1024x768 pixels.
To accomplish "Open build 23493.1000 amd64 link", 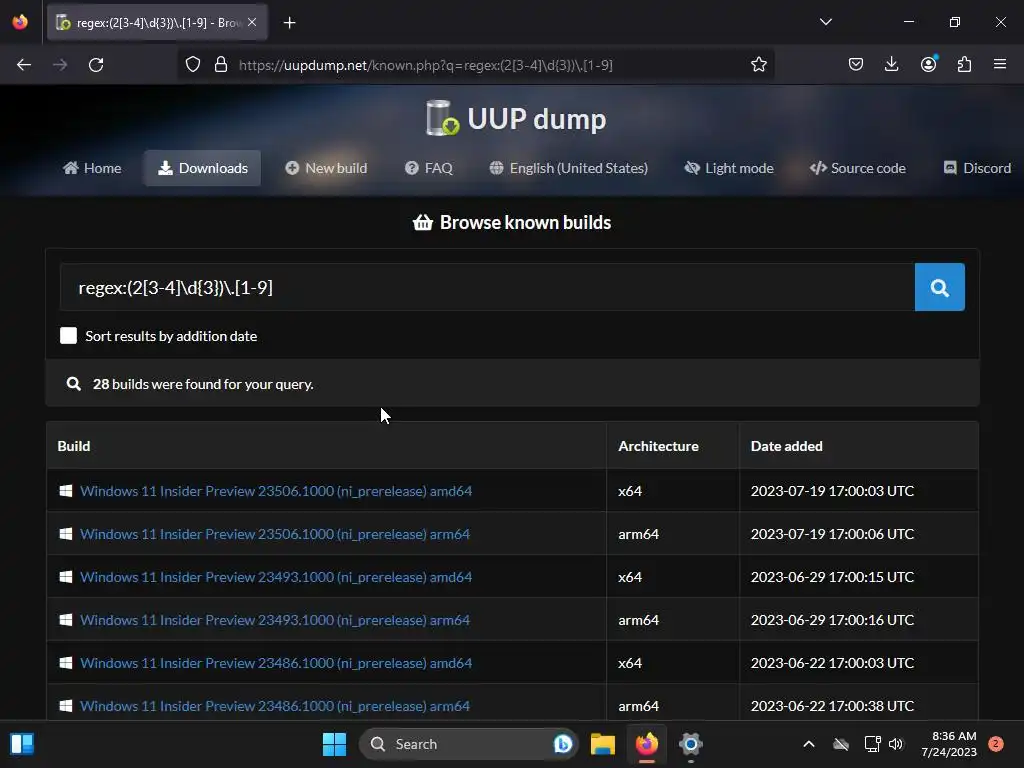I will [276, 577].
